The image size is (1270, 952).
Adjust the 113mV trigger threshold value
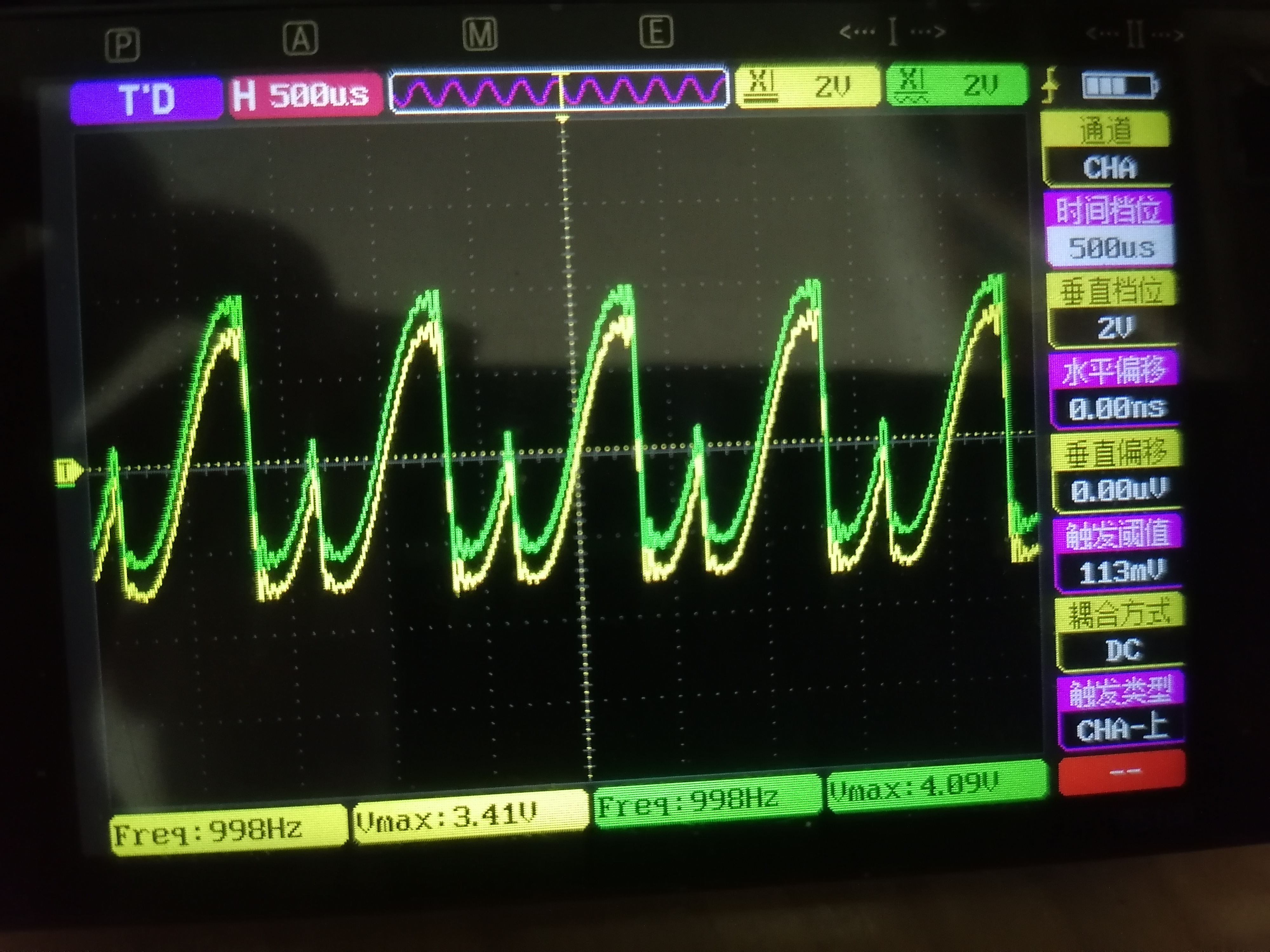[x=1121, y=572]
